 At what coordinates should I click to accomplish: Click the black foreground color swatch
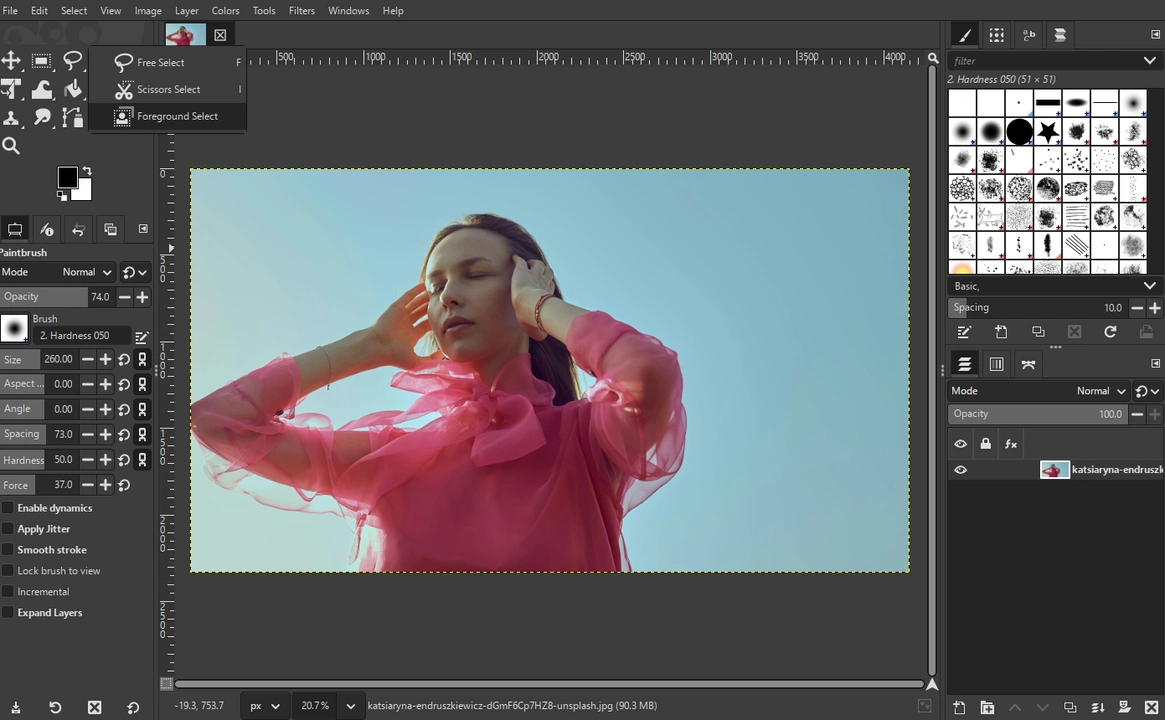point(67,177)
